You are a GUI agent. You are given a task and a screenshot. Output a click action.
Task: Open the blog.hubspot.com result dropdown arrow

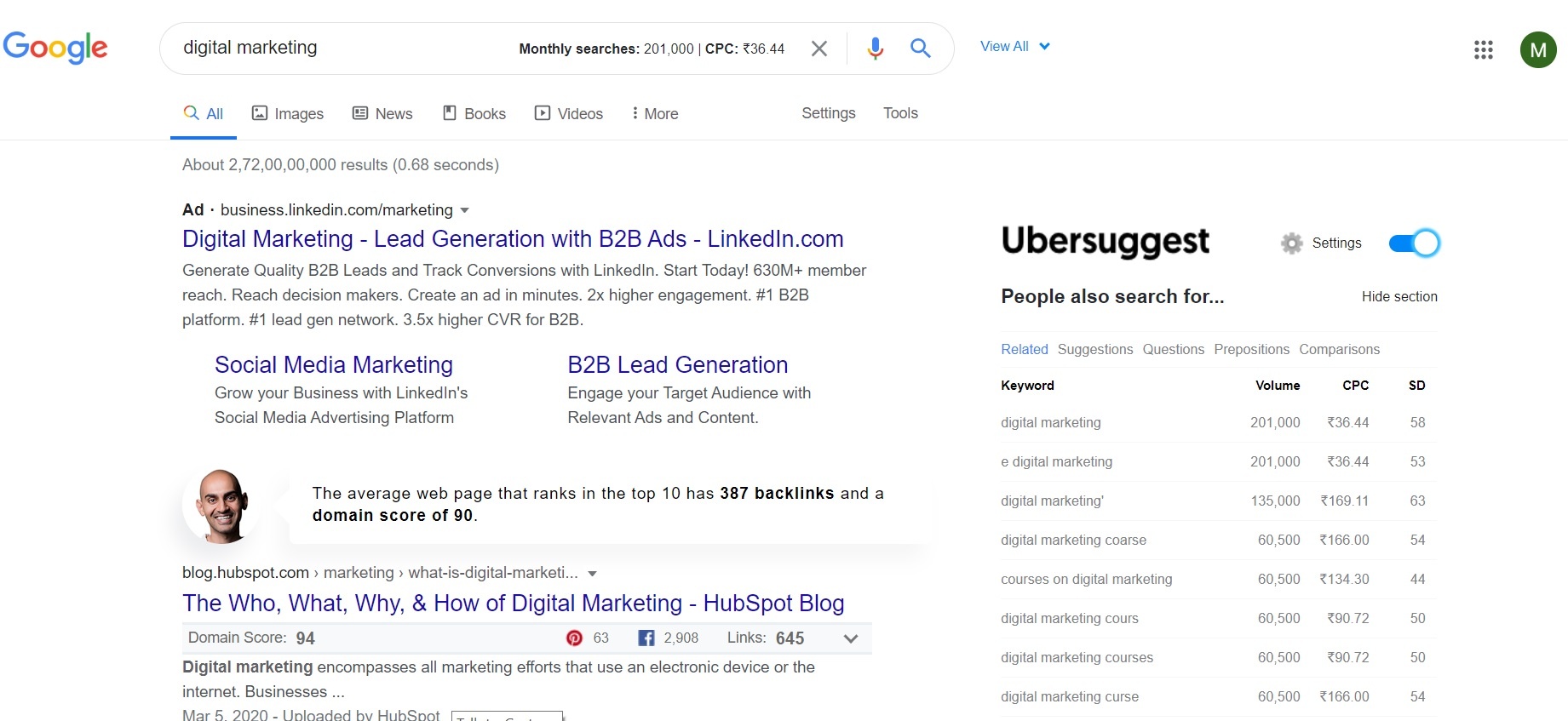click(593, 574)
